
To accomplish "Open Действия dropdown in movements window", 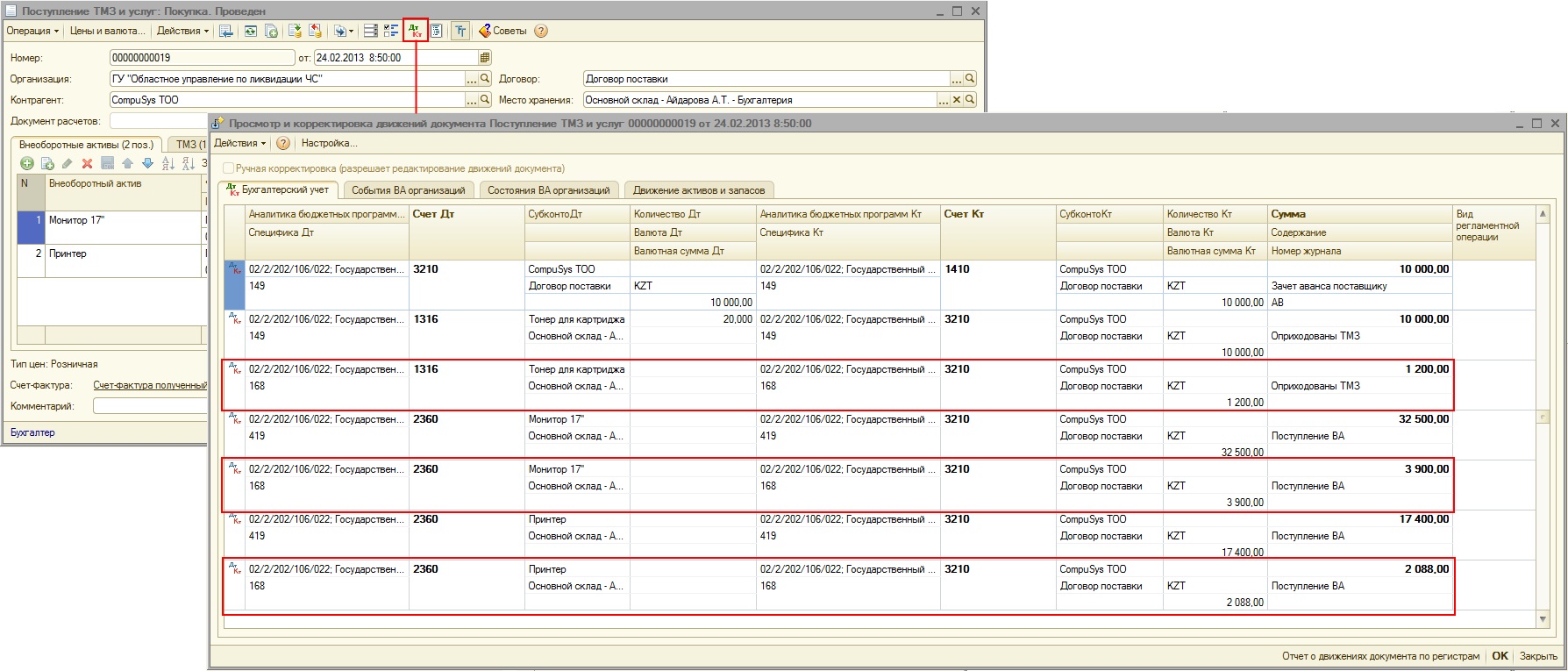I will coord(239,143).
